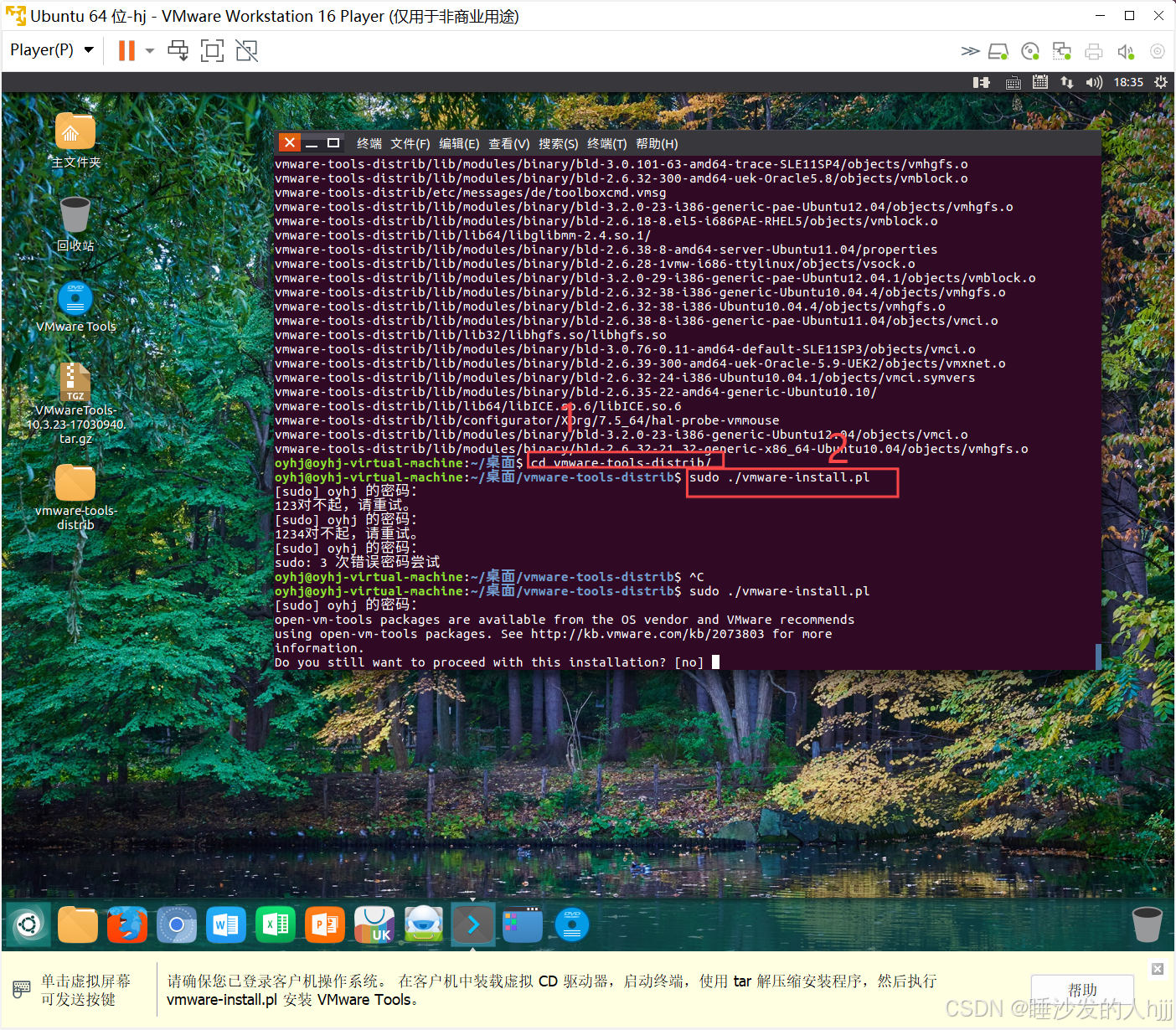1176x1030 pixels.
Task: Maximize the terminal window
Action: [333, 143]
